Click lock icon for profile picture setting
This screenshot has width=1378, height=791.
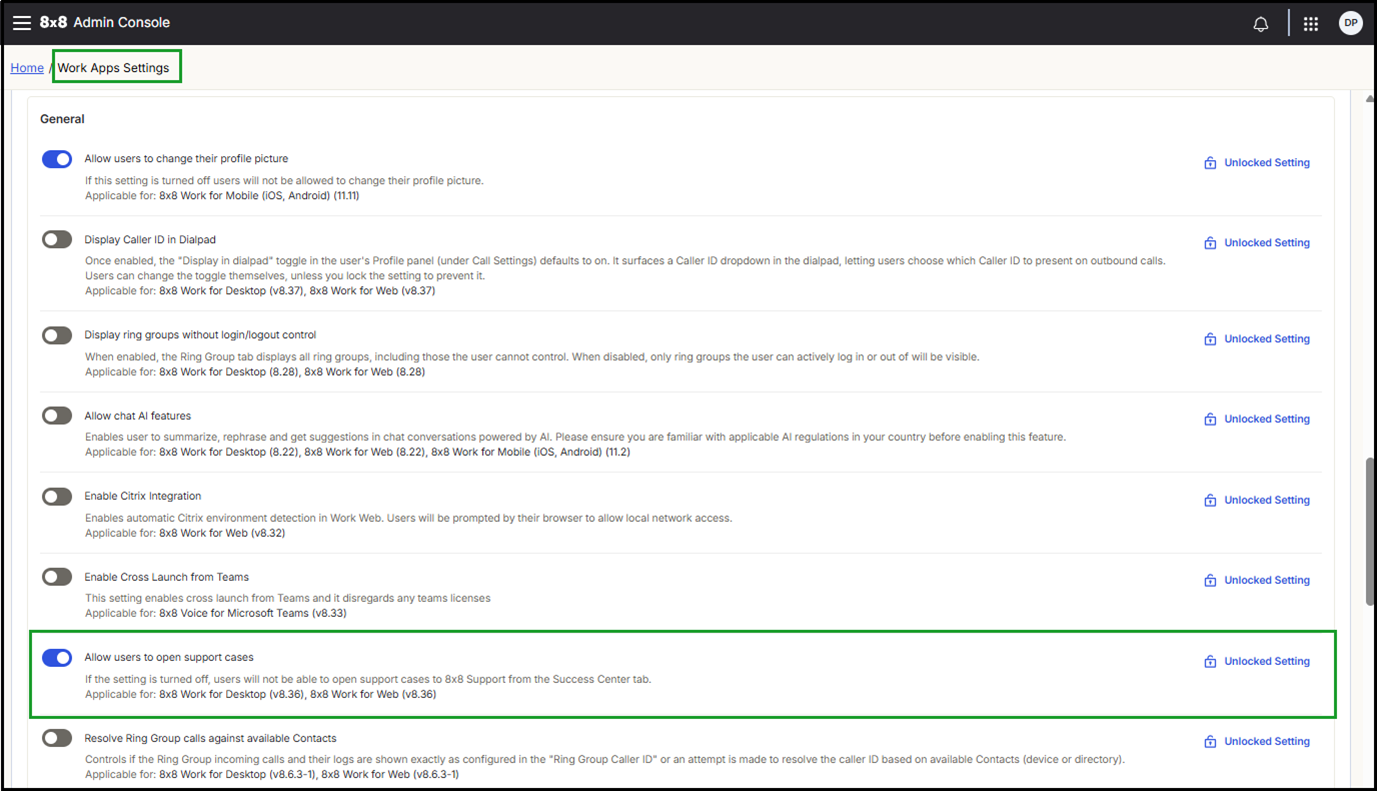pos(1210,163)
